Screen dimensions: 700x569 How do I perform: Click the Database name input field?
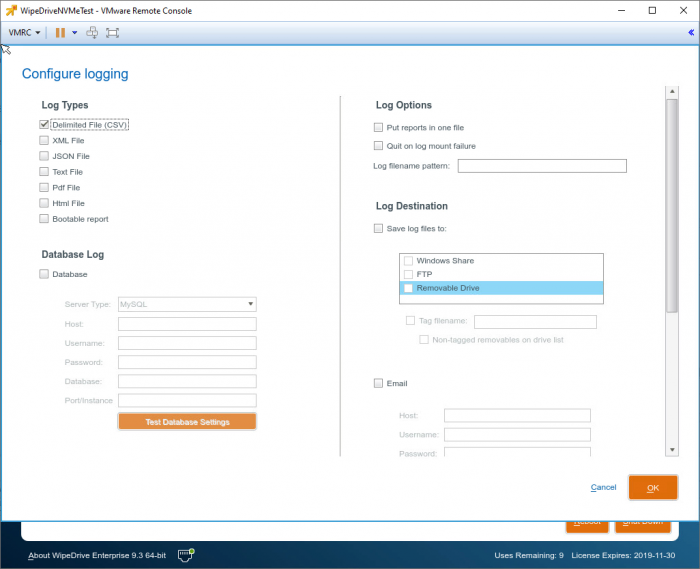187,381
